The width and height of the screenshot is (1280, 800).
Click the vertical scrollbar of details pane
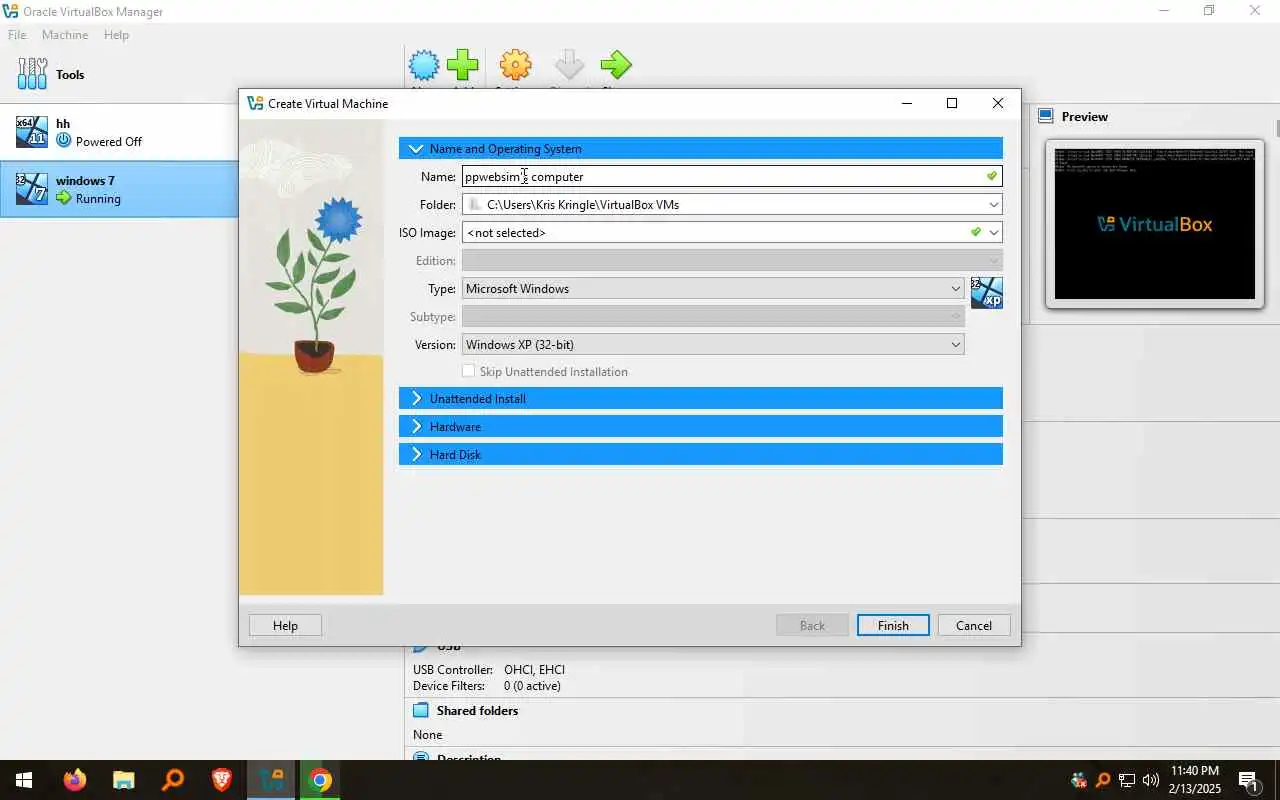click(1277, 128)
